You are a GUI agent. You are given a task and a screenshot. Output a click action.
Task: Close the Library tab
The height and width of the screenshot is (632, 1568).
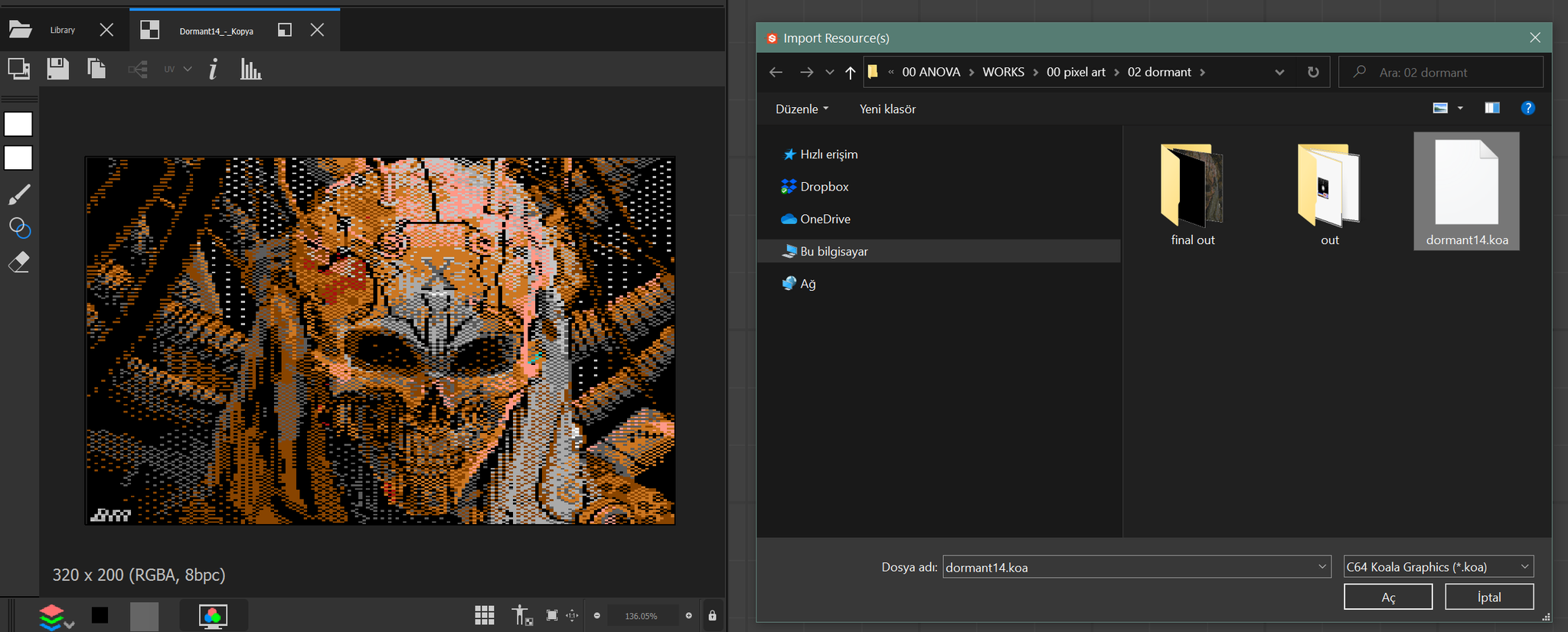[x=106, y=30]
